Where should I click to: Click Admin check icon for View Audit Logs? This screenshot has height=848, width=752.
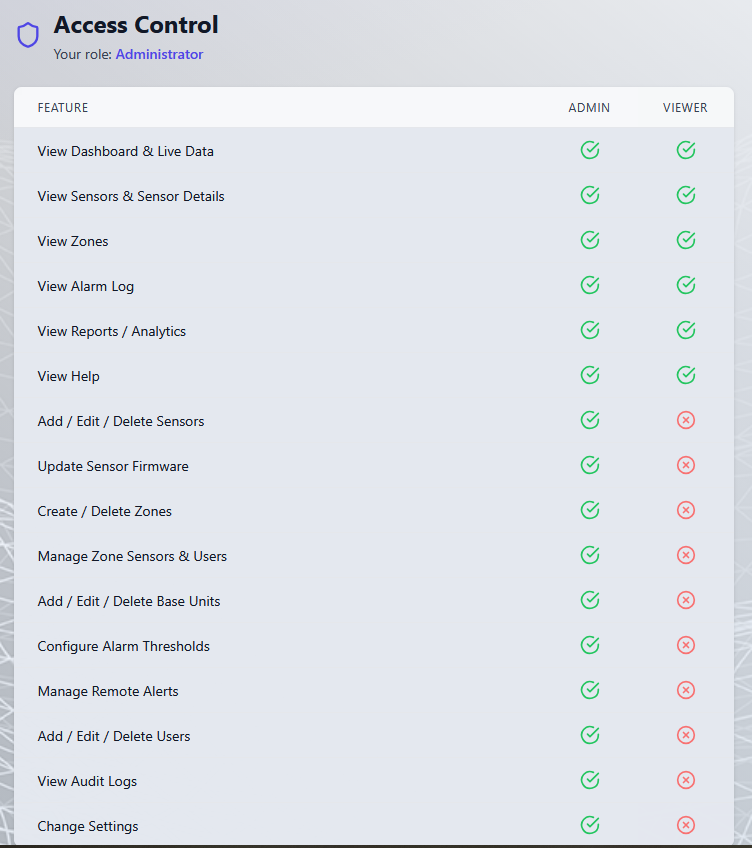(590, 780)
